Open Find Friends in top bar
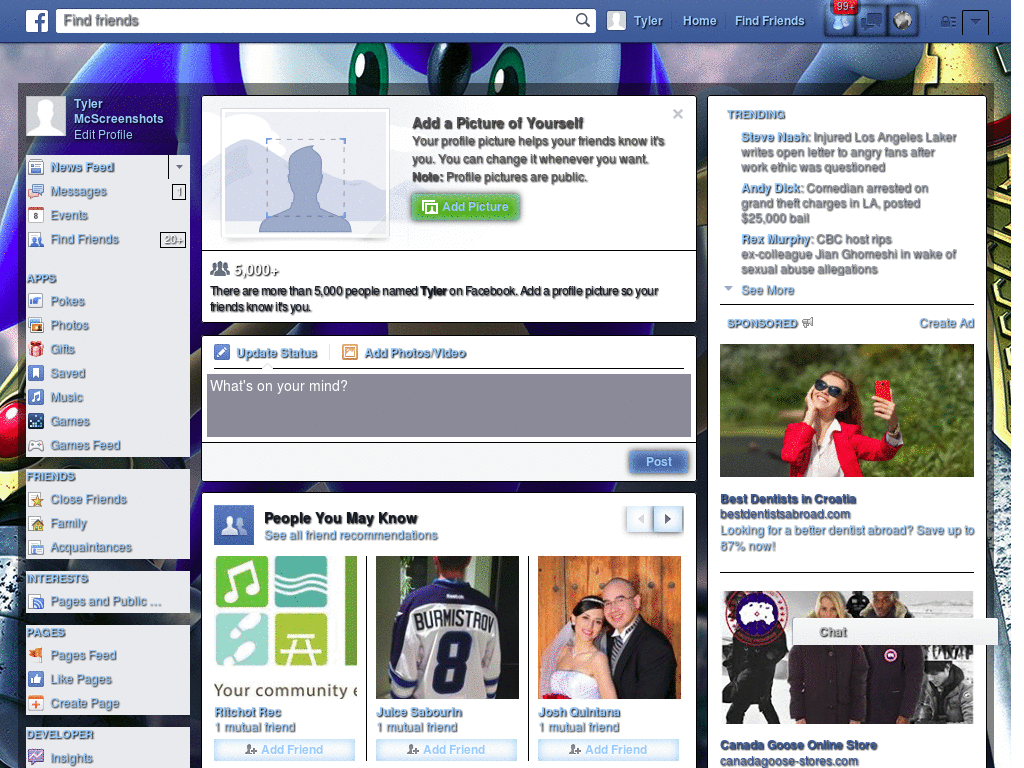 pos(769,21)
